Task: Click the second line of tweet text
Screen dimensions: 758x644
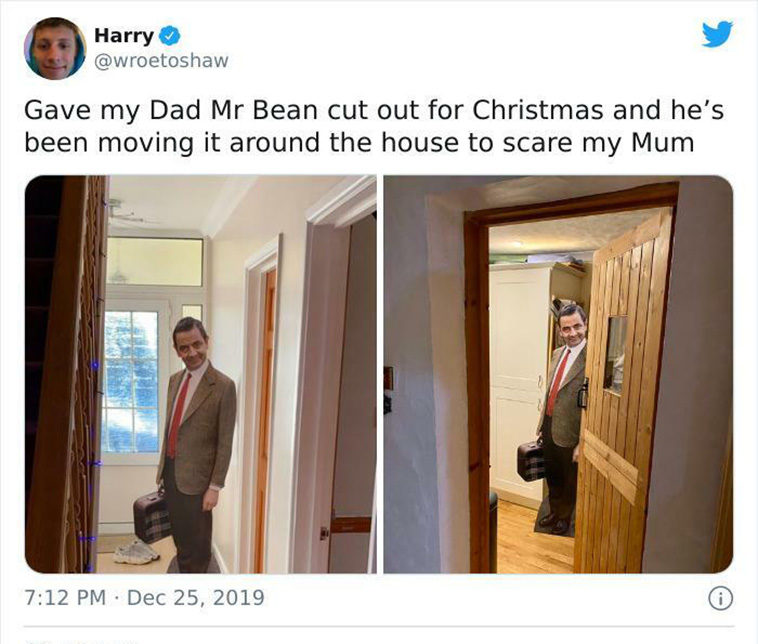Action: (x=359, y=143)
